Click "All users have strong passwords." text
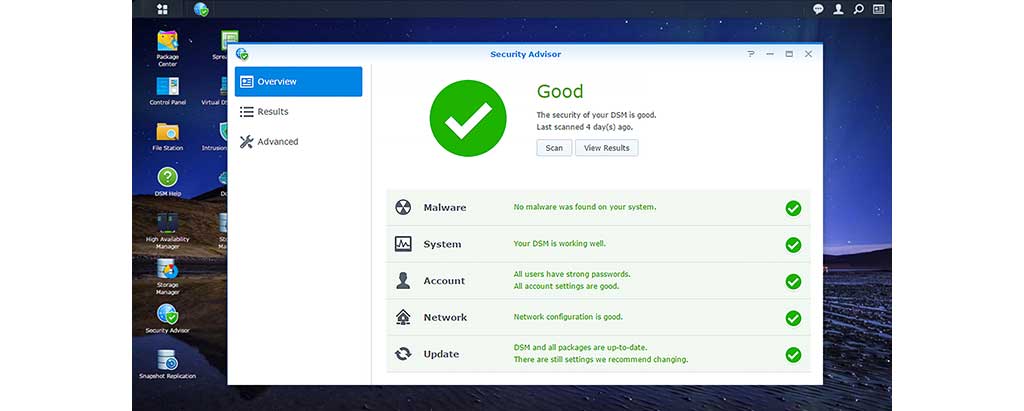Viewport: 1024px width, 411px height. 572,274
